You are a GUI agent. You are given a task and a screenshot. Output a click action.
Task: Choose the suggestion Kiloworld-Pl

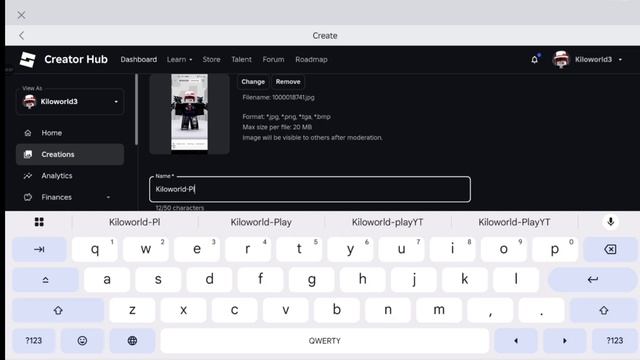[x=134, y=222]
